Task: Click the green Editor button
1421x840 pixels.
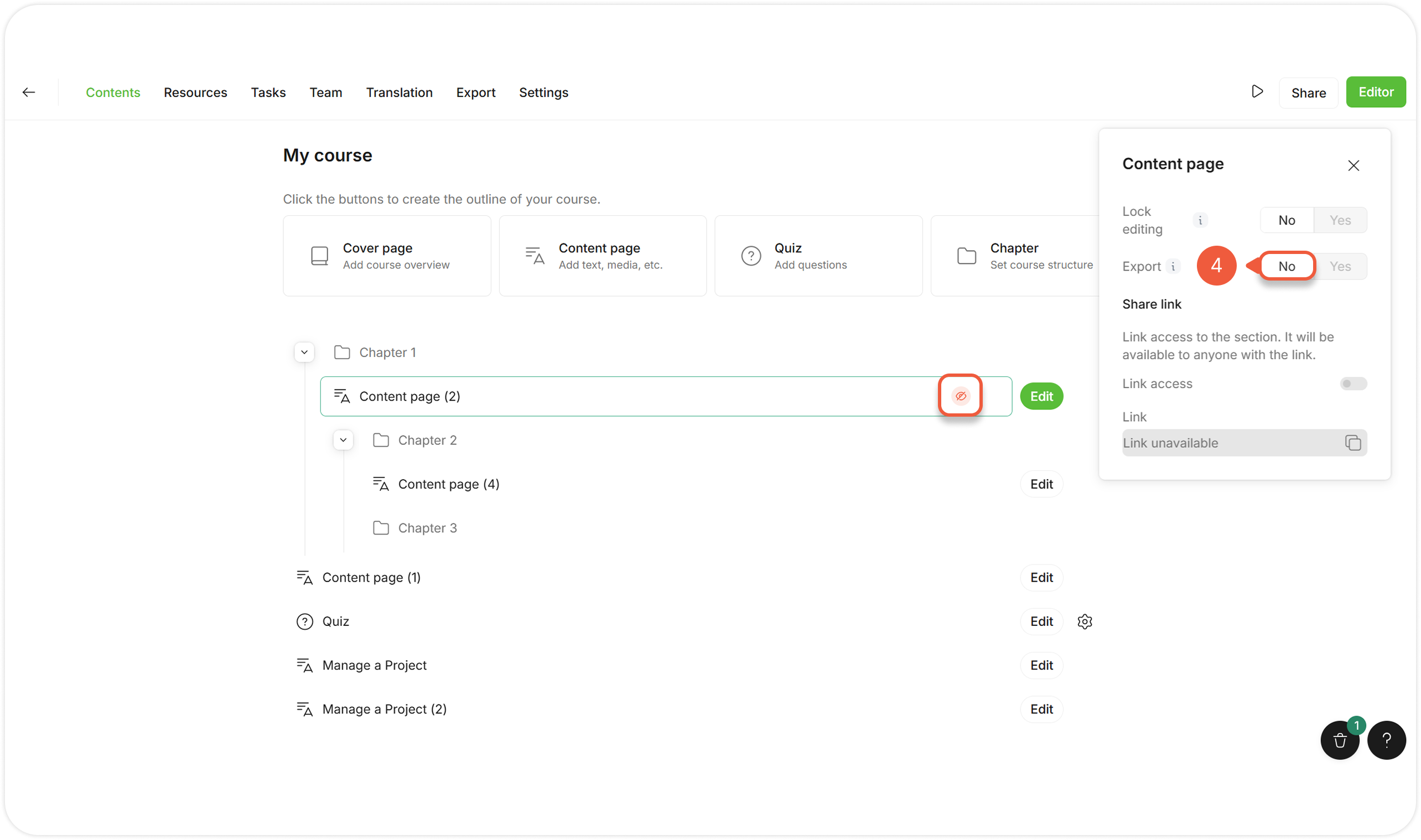Action: click(1375, 92)
